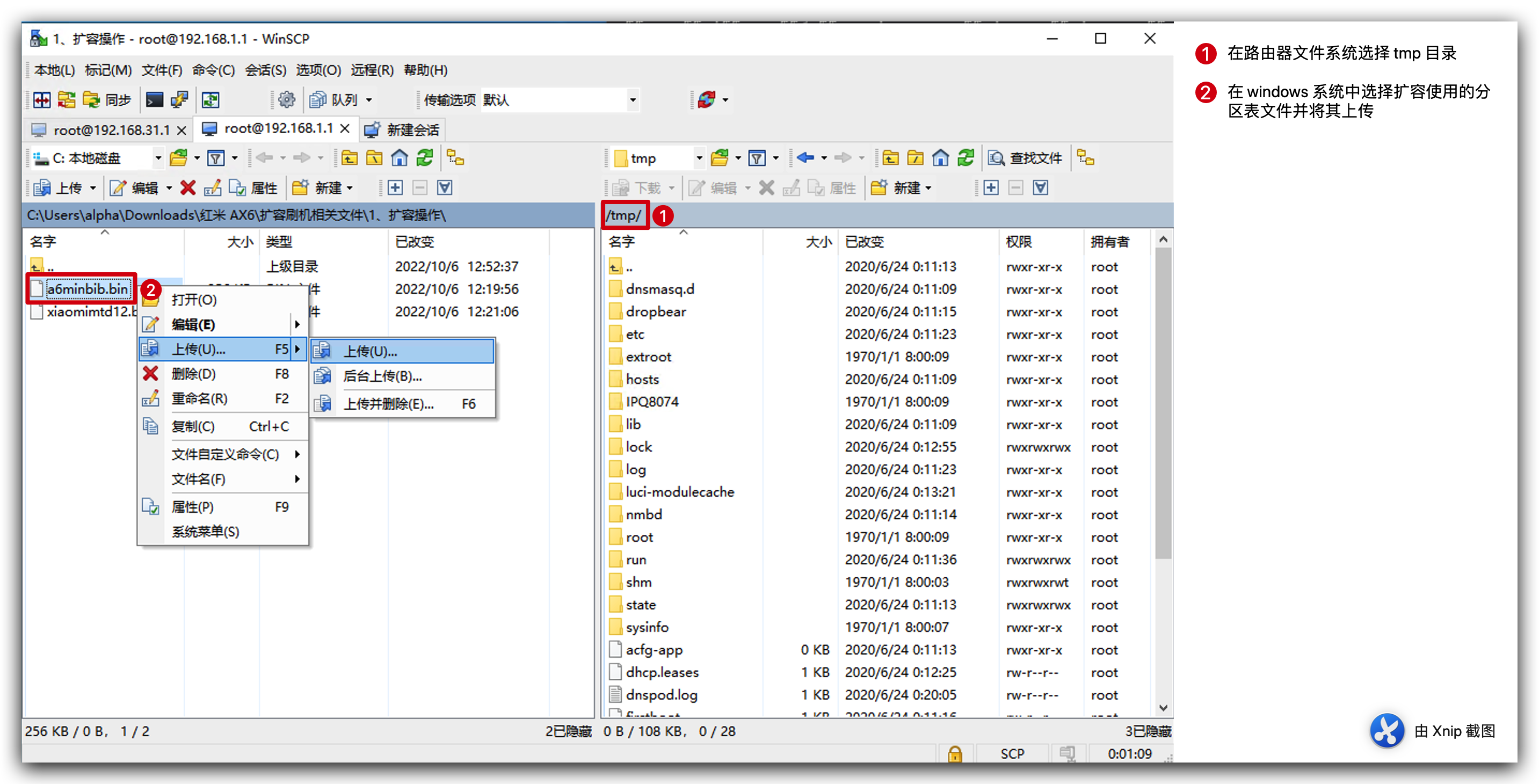Open the 本地(L) menu
The width and height of the screenshot is (1539, 784).
coord(54,70)
